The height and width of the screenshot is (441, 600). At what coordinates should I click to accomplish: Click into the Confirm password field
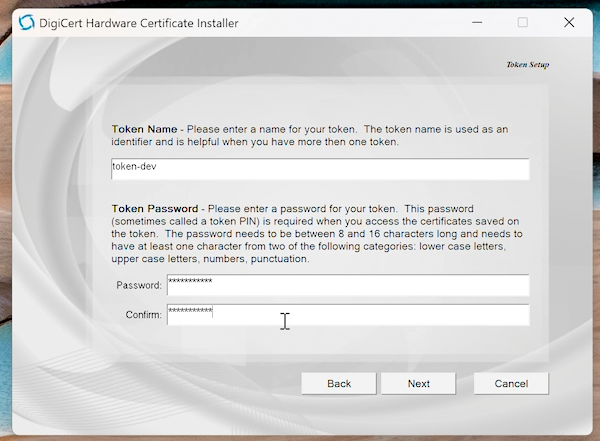click(347, 315)
